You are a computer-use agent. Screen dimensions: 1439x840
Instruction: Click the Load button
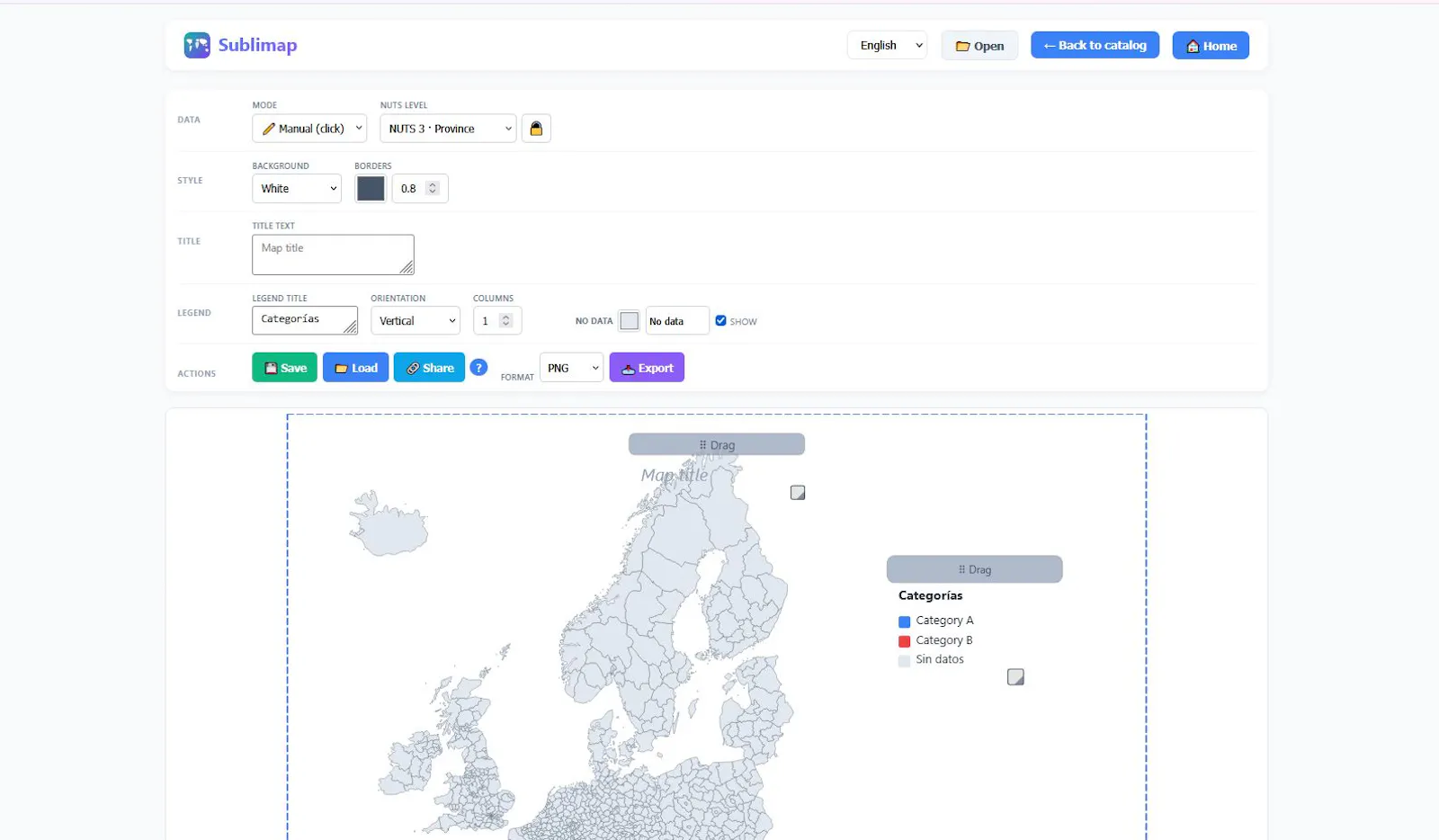pos(356,367)
